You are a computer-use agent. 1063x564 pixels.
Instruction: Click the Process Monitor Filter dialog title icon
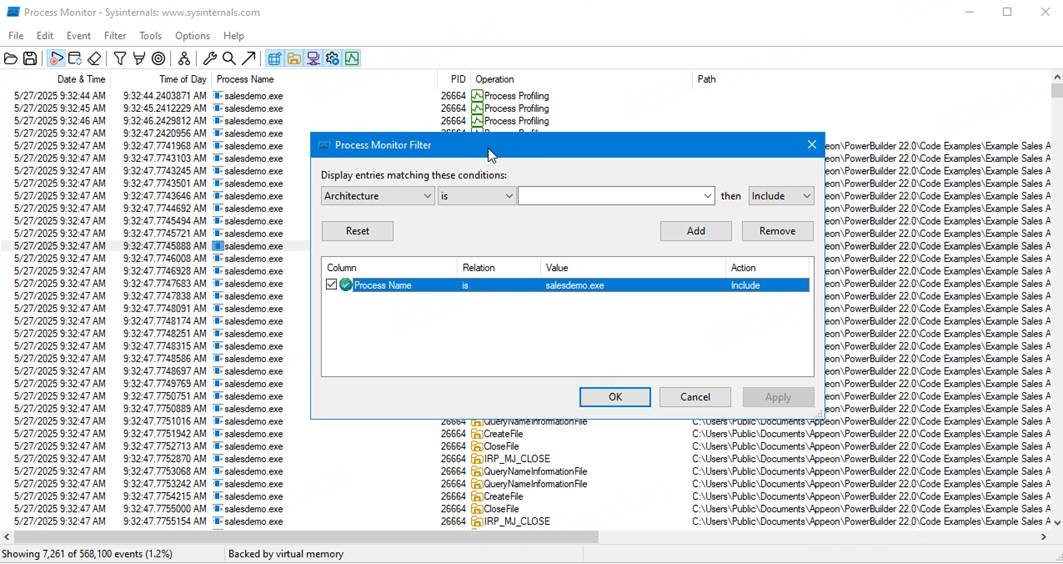click(324, 145)
